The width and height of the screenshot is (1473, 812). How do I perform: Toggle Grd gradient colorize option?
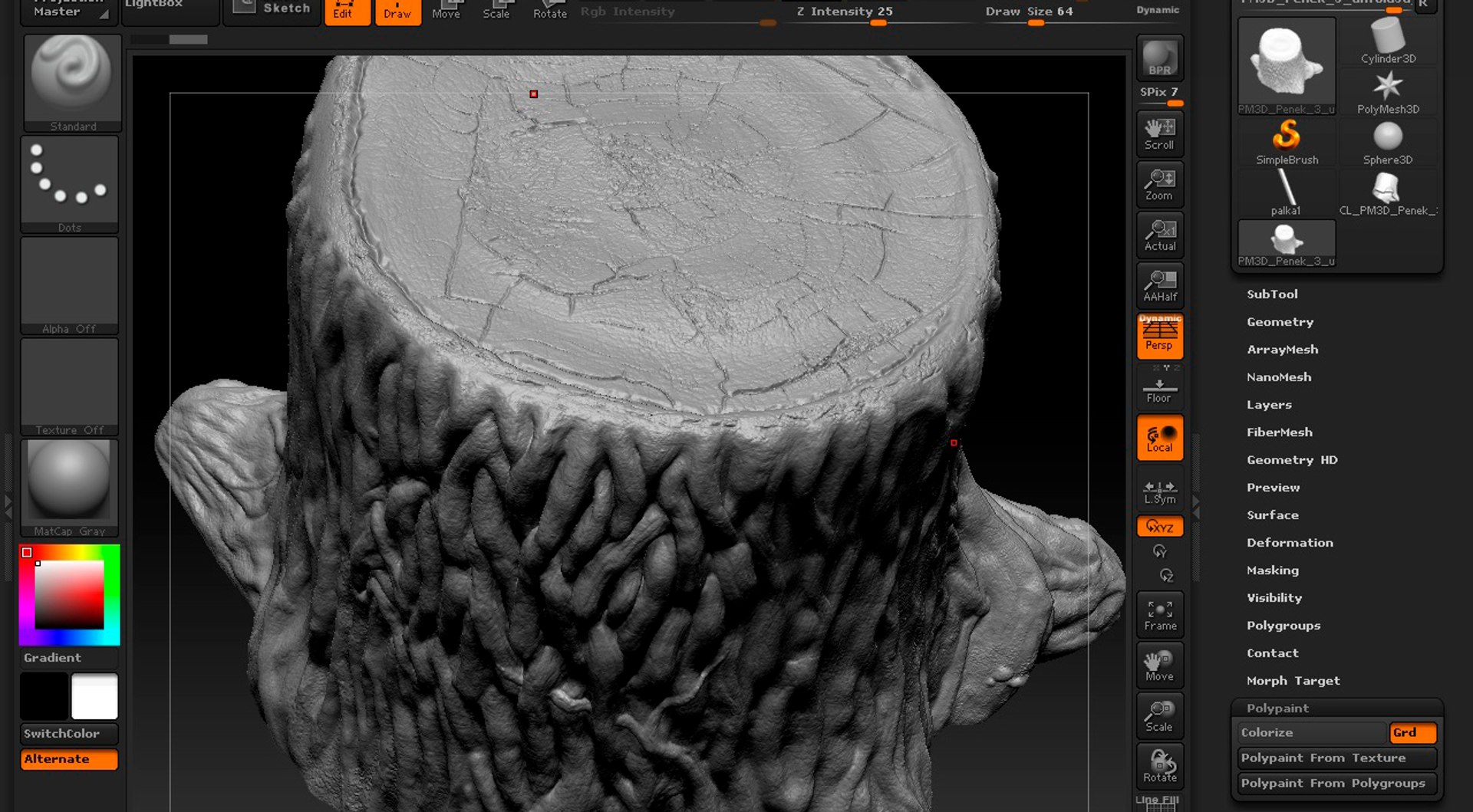(x=1412, y=733)
